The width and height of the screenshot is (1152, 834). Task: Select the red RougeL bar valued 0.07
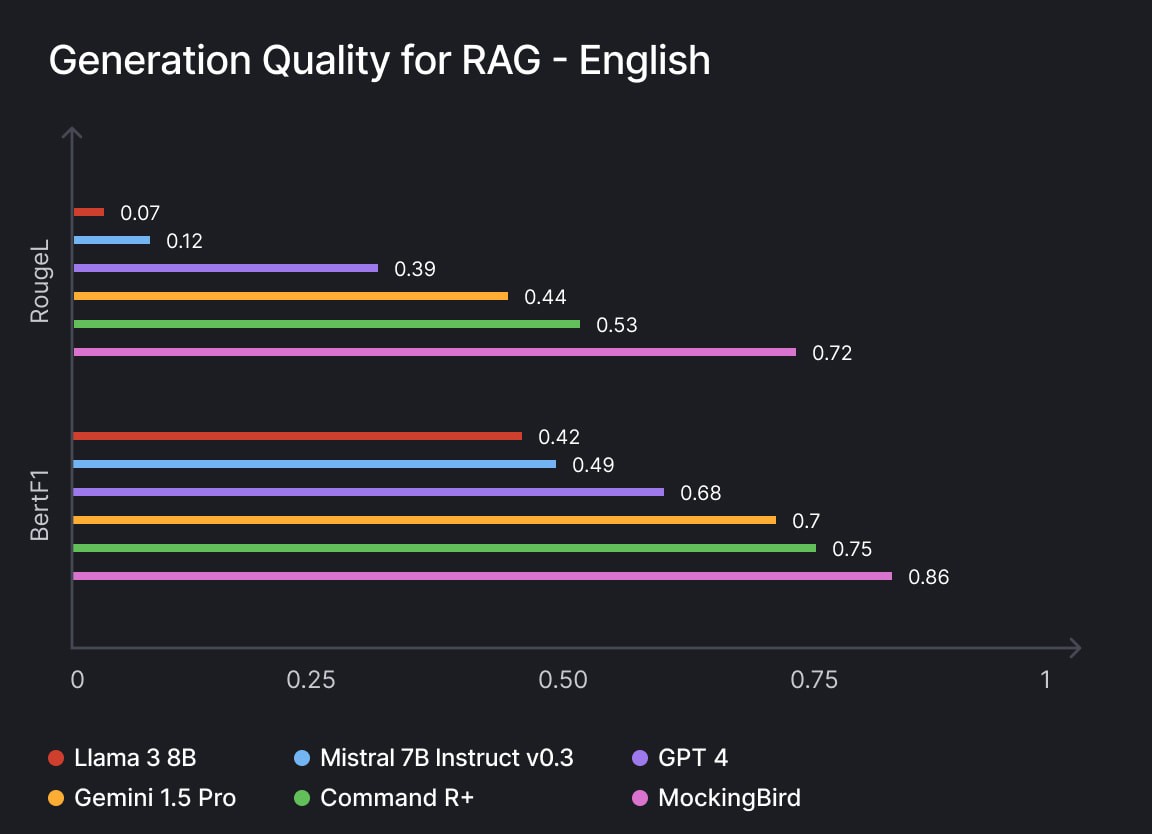pyautogui.click(x=89, y=212)
